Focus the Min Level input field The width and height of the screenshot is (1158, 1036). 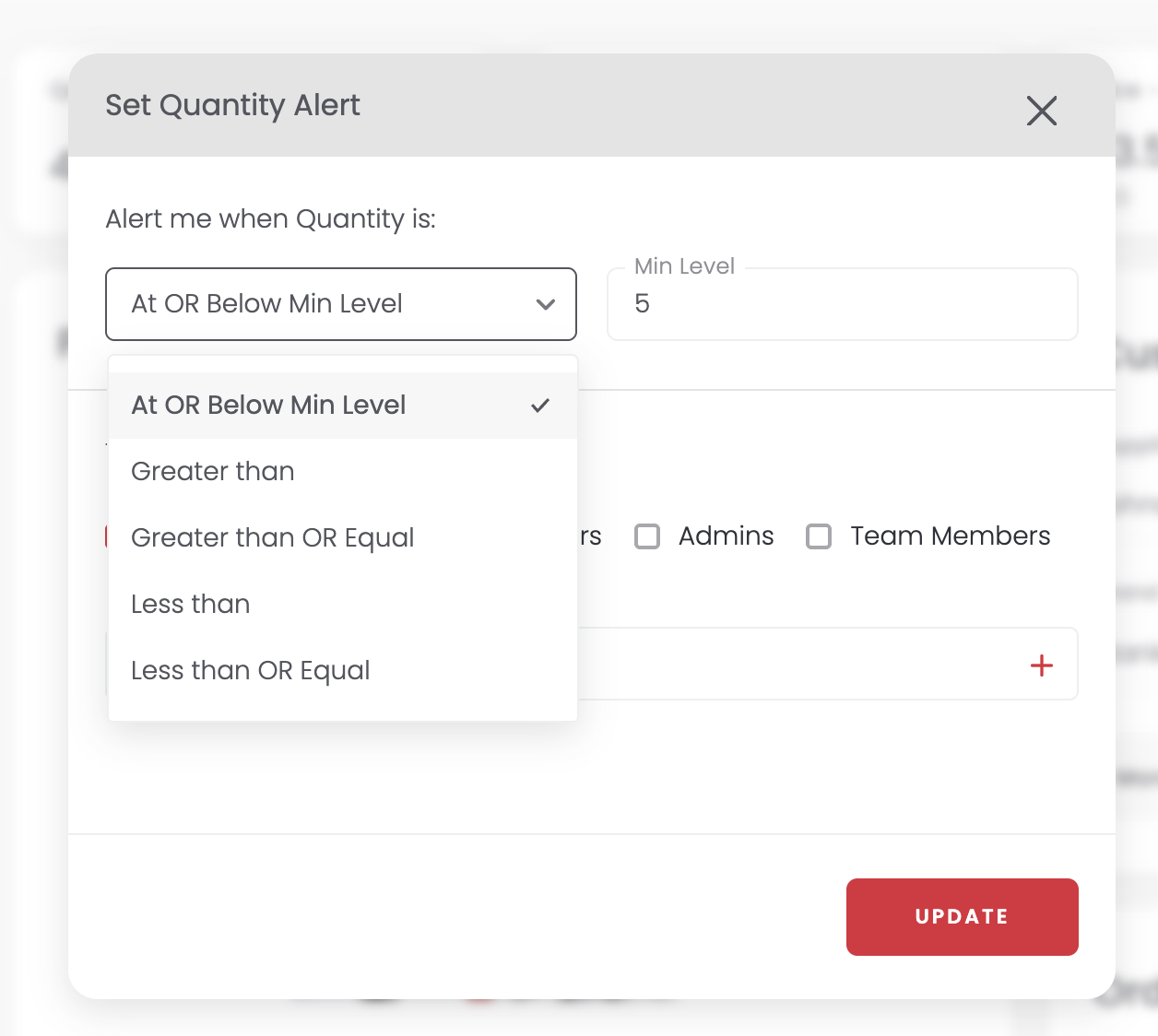843,304
